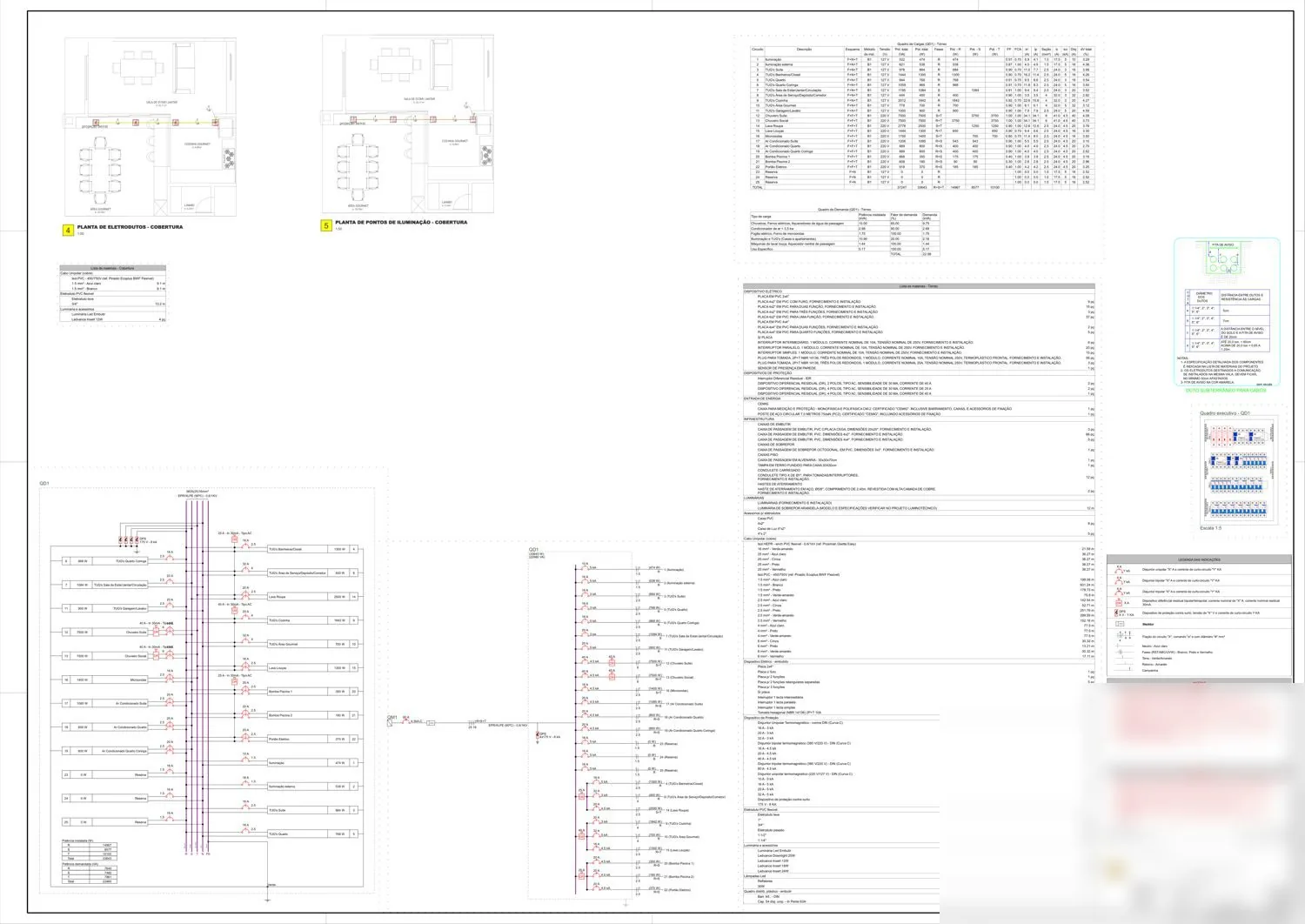This screenshot has width=1305, height=924.
Task: Click the "QM1" meter label on the single-line diagram
Action: coord(392,717)
